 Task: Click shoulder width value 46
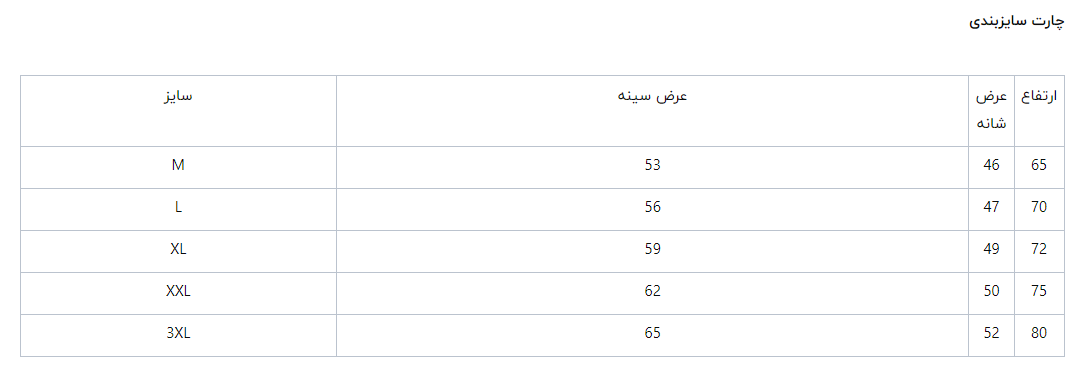tap(991, 166)
